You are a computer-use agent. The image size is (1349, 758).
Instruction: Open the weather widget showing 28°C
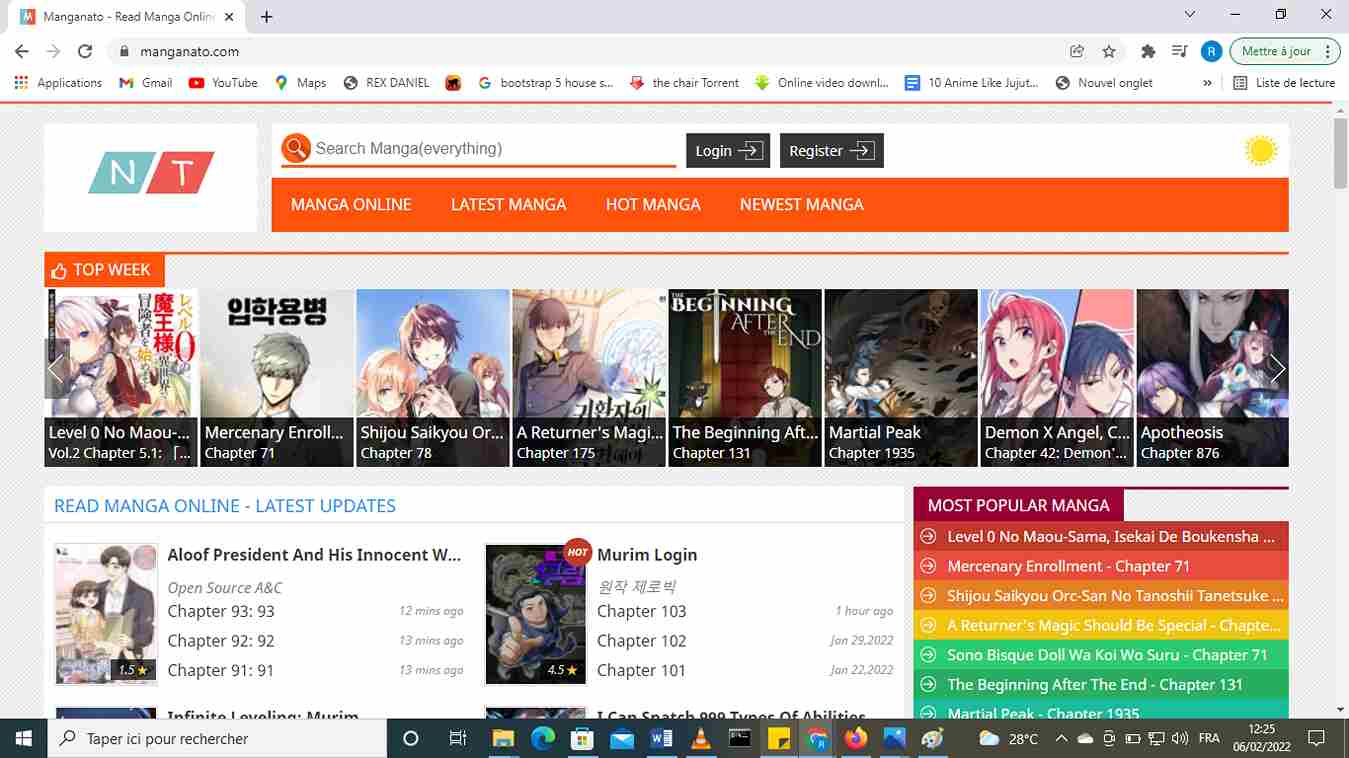coord(1009,739)
